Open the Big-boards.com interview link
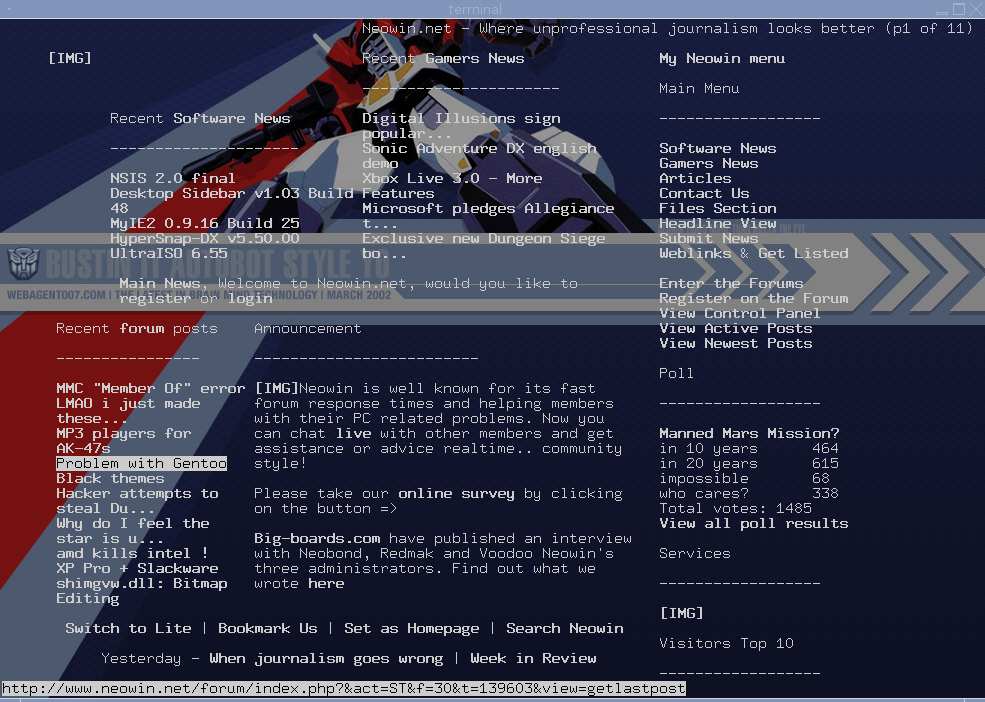The height and width of the screenshot is (702, 985). coord(317,539)
